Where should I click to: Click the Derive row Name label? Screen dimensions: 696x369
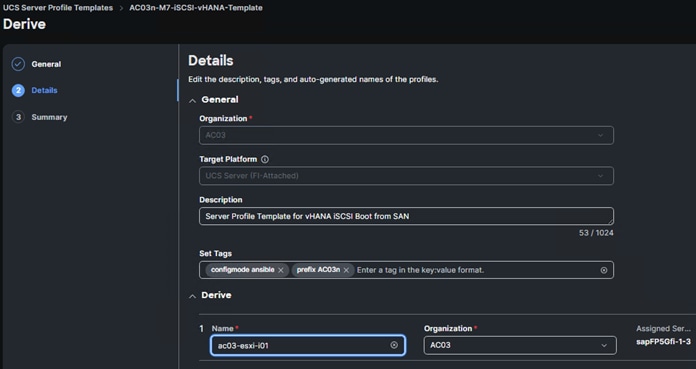[222, 329]
